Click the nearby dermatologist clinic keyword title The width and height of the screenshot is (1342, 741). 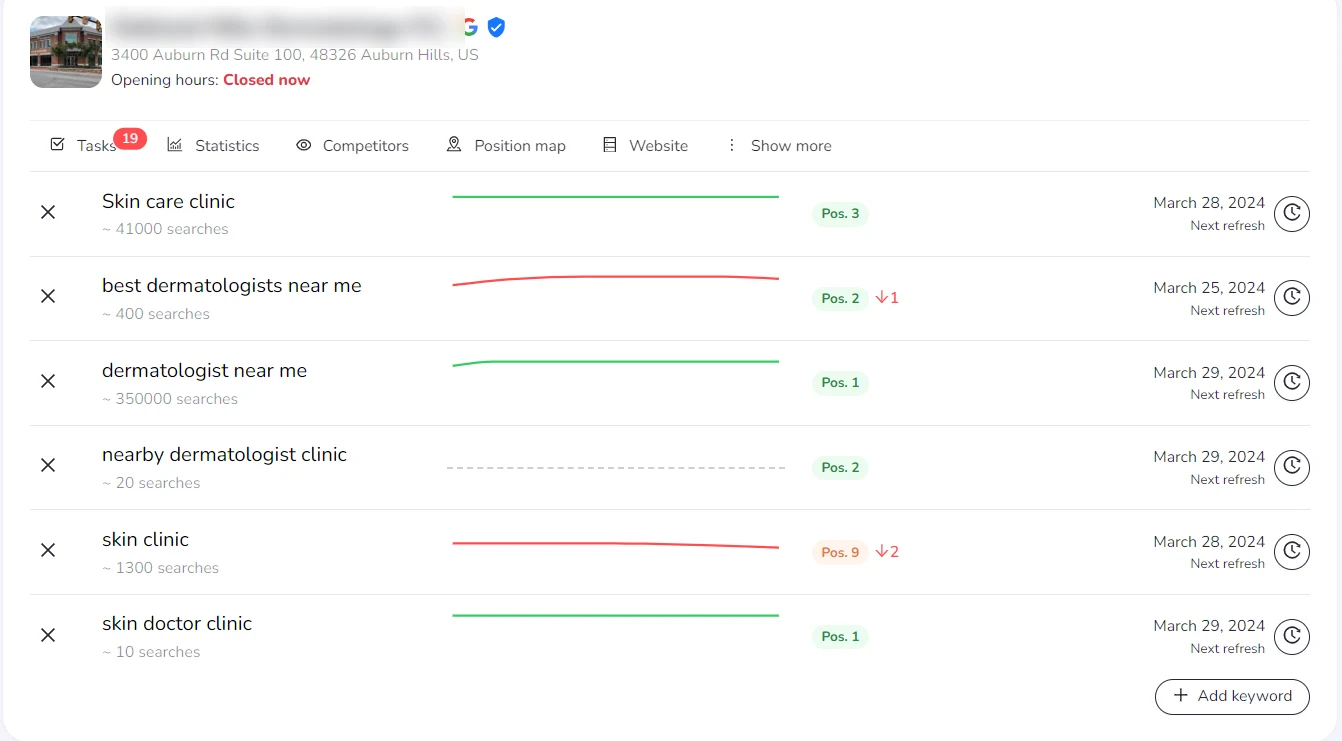(x=224, y=455)
